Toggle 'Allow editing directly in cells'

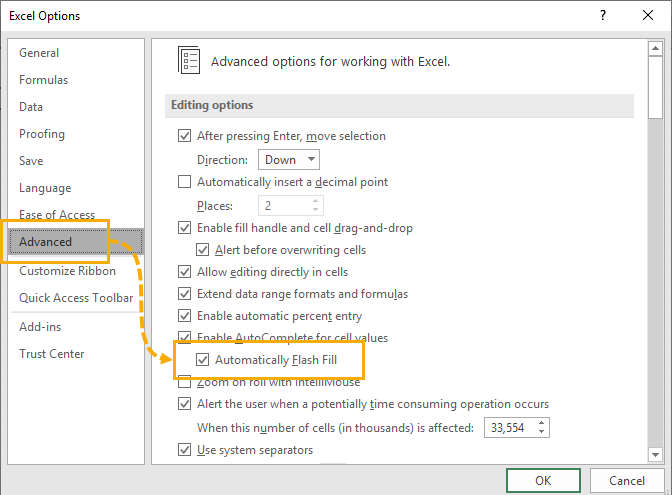(x=184, y=271)
